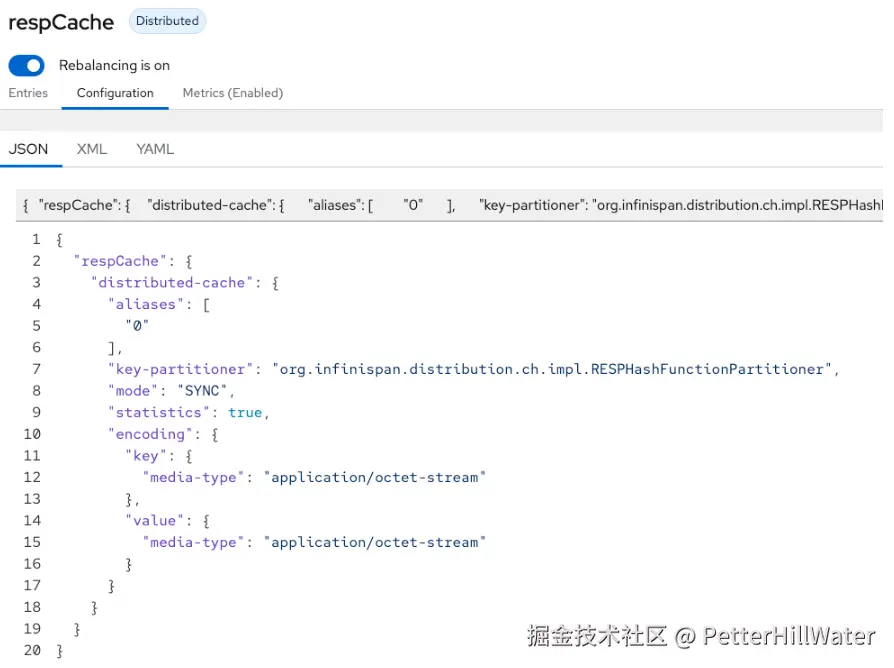
Task: Click the "key-partitioner" key on line 7
Action: 180,369
